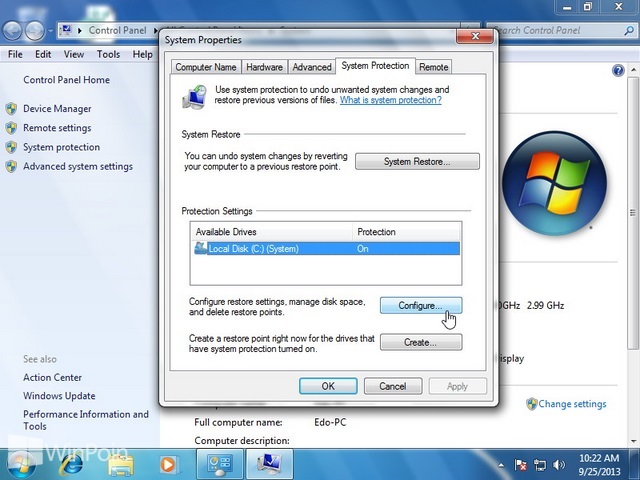640x480 pixels.
Task: Click the Create restore point button
Action: 421,342
